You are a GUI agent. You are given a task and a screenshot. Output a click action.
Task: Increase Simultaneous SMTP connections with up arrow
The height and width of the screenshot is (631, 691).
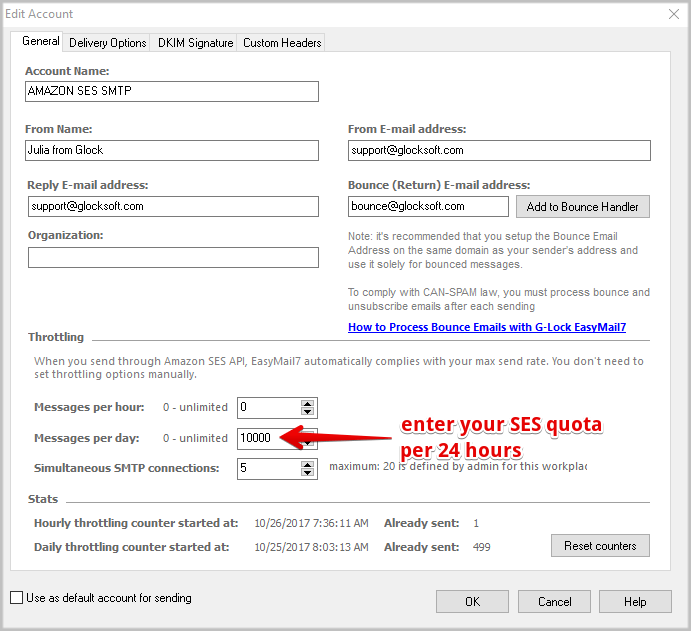pos(307,464)
